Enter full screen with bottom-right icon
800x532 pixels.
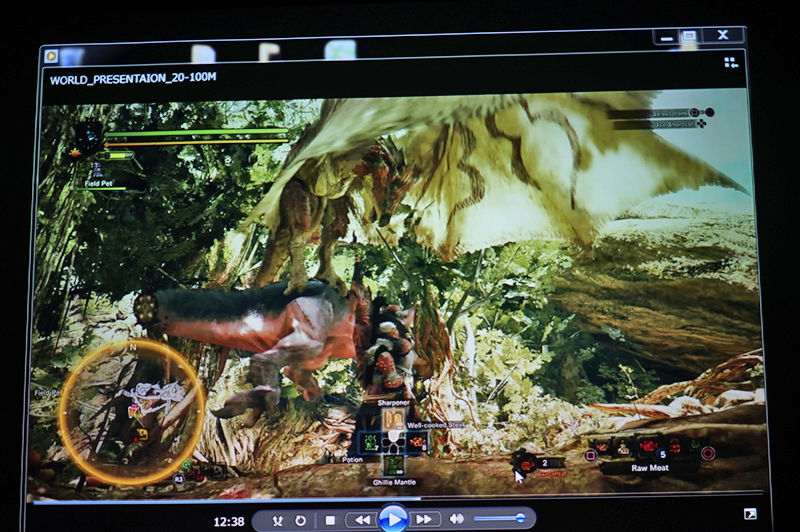[750, 514]
